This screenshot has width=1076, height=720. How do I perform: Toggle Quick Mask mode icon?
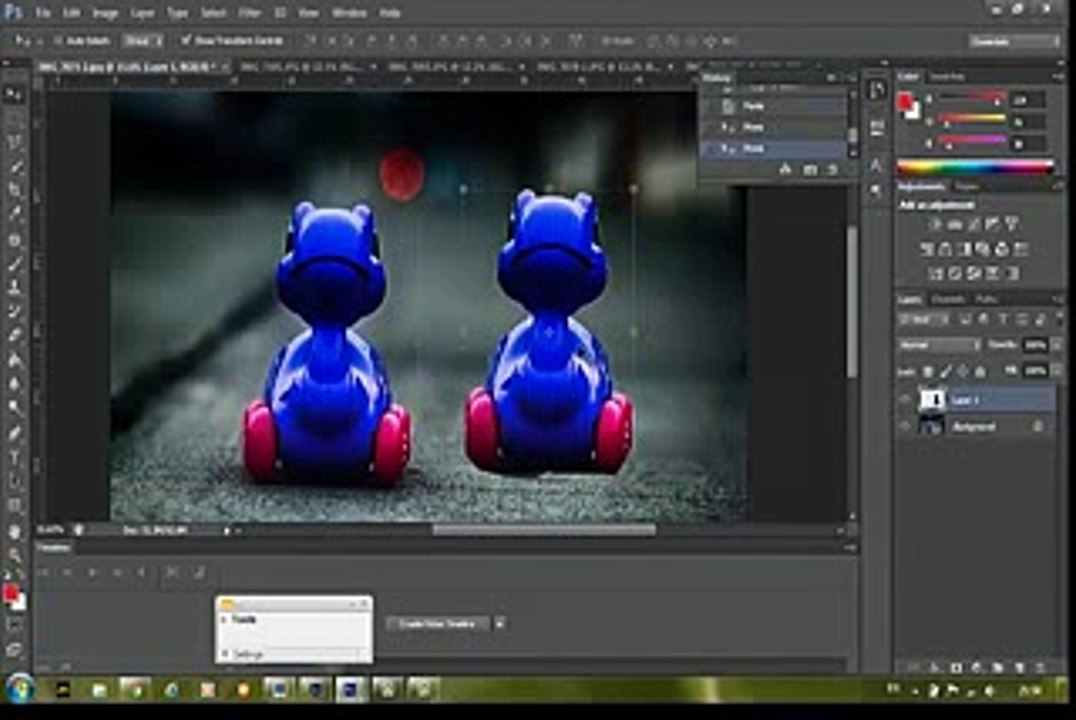14,625
